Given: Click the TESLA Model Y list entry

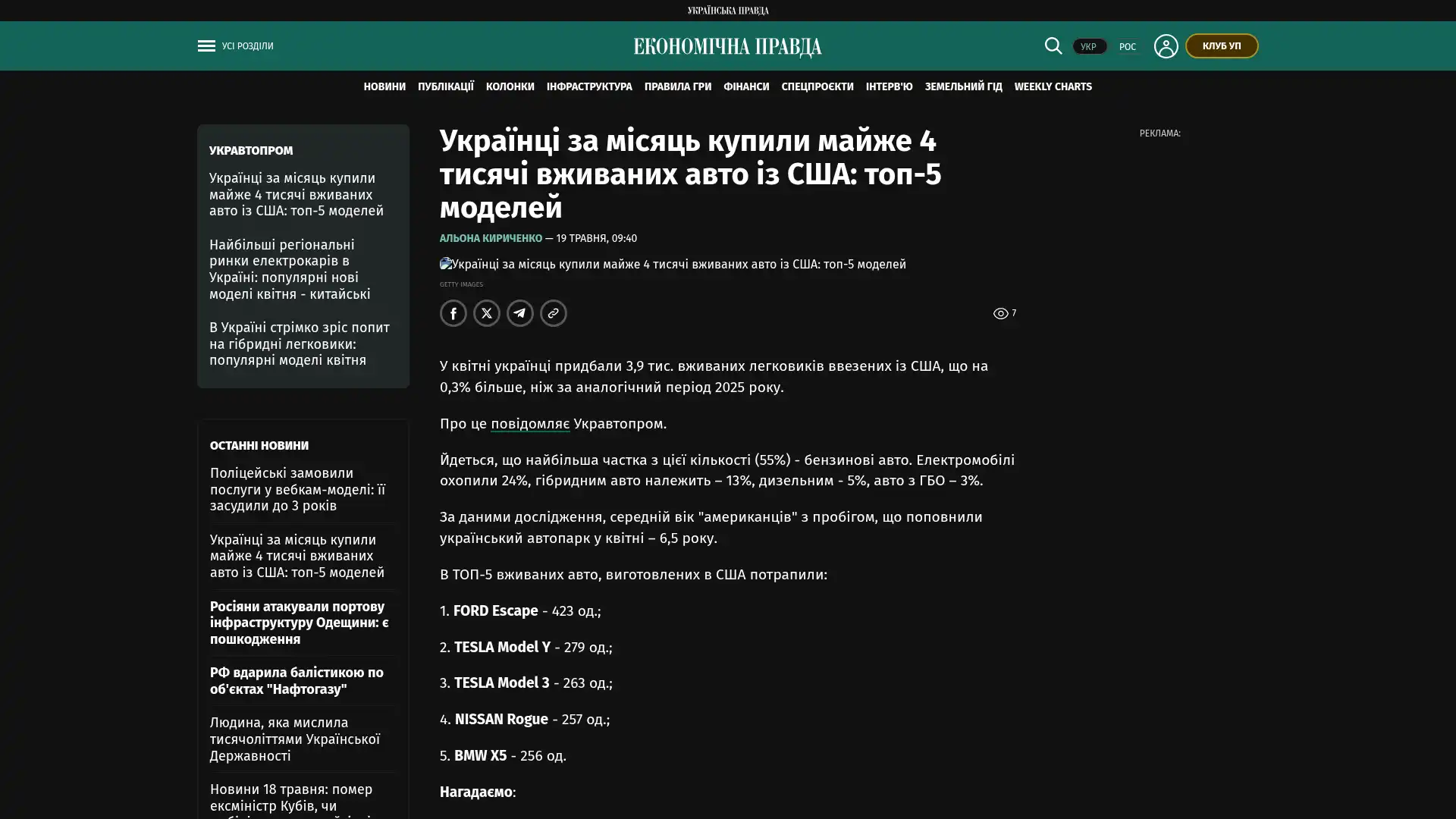Looking at the screenshot, I should 526,648.
